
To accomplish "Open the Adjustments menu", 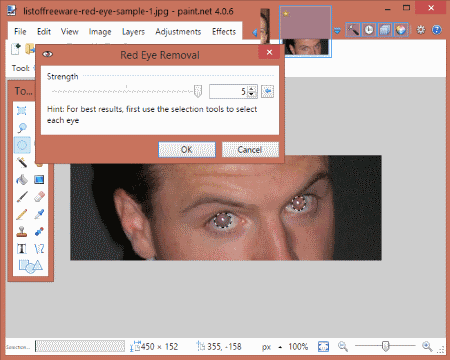I will (x=178, y=32).
